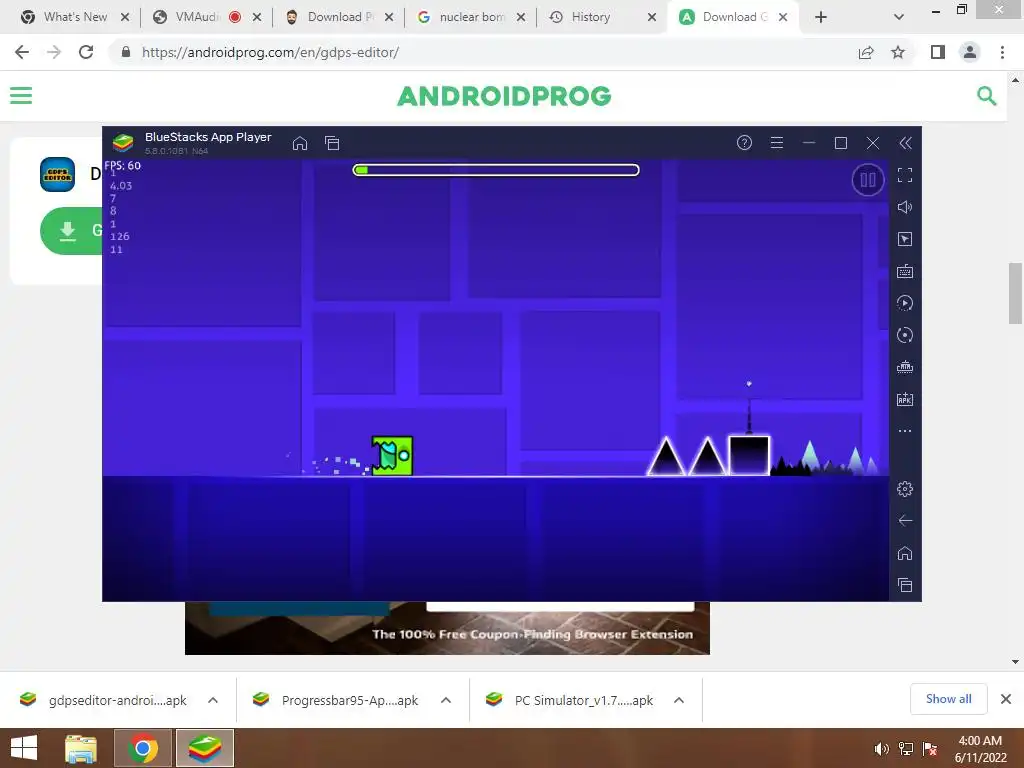Click the address bar URL
Image resolution: width=1024 pixels, height=768 pixels.
270,52
